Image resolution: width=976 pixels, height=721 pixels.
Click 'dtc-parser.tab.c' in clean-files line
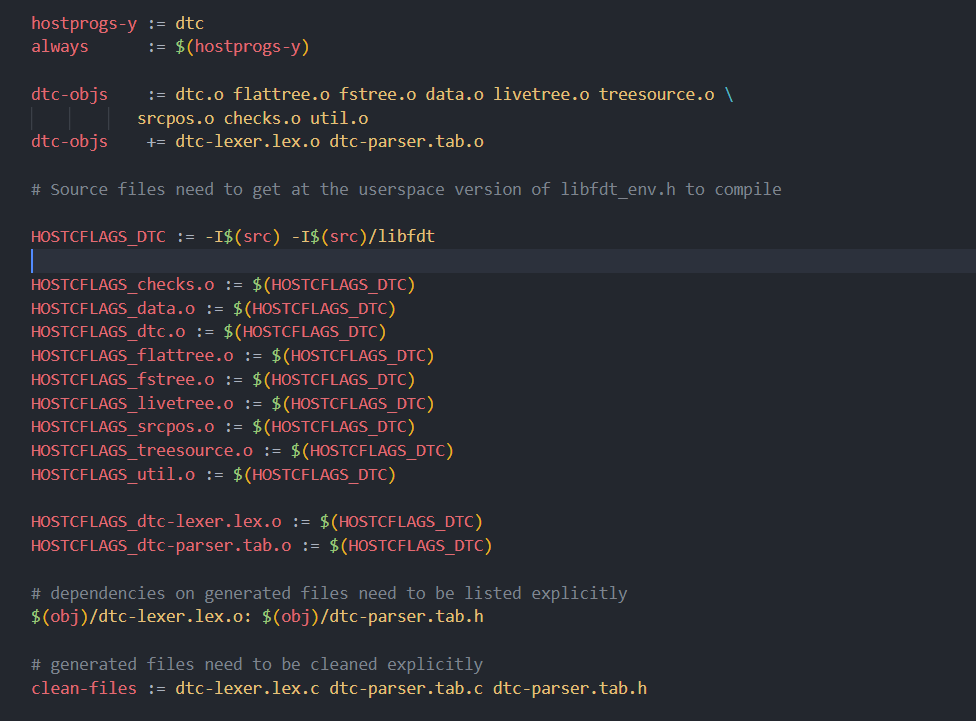tap(406, 689)
